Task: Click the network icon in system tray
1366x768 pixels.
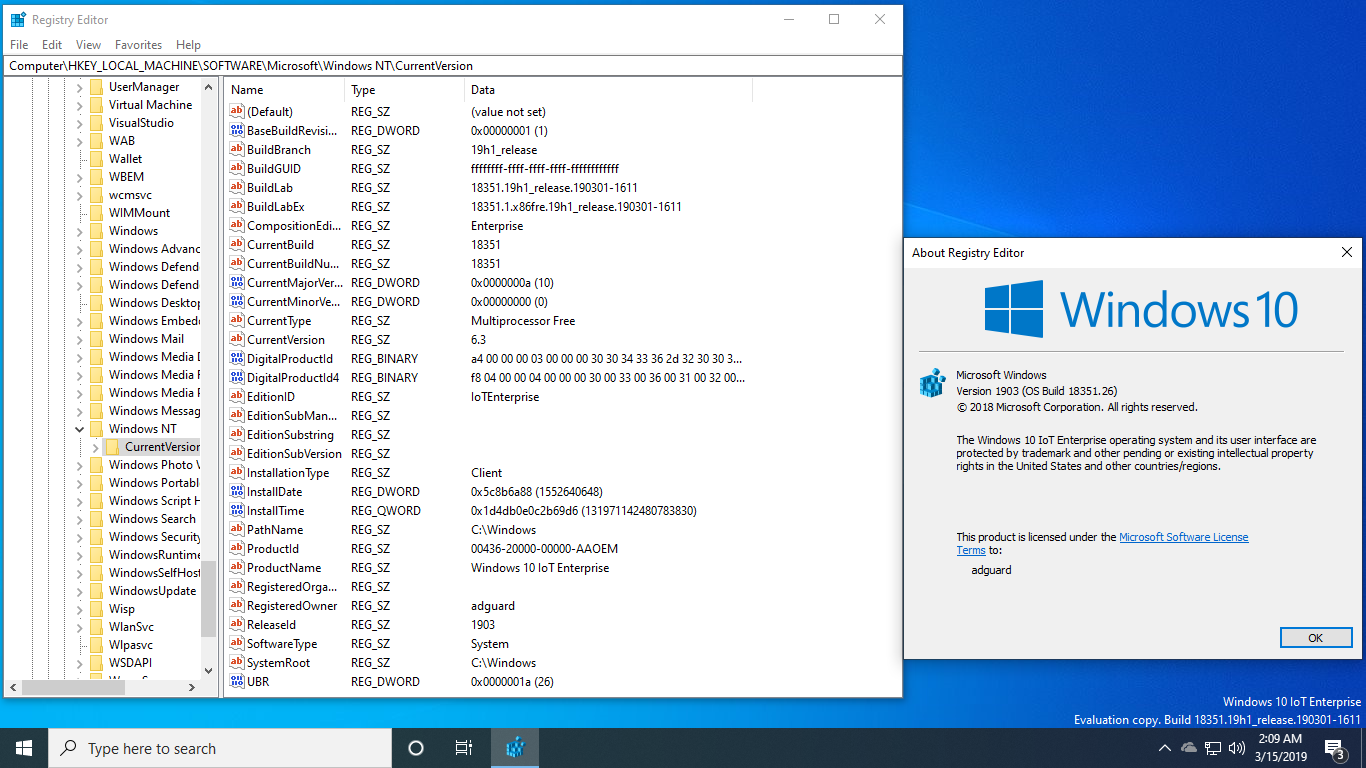Action: click(x=1213, y=748)
